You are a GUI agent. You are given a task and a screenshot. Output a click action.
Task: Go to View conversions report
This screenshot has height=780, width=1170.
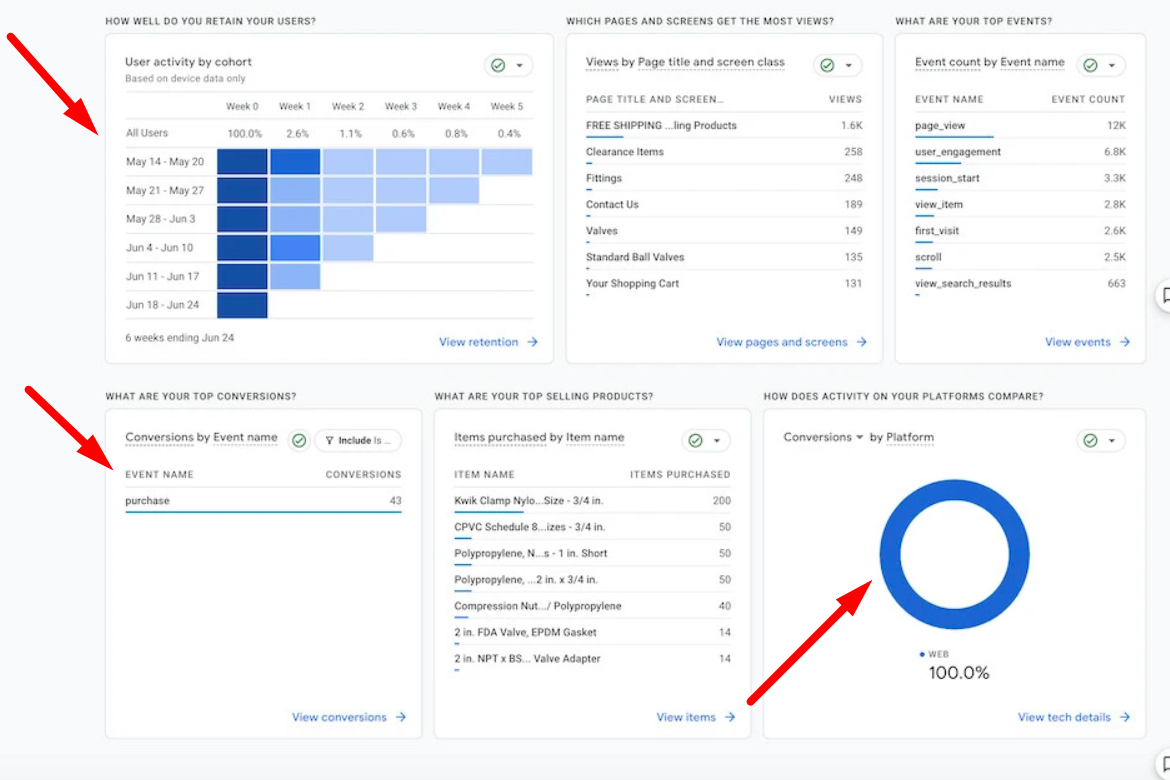click(x=339, y=717)
